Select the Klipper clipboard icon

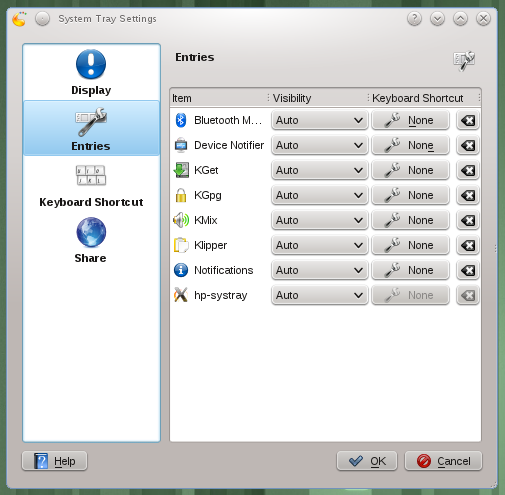(x=181, y=245)
